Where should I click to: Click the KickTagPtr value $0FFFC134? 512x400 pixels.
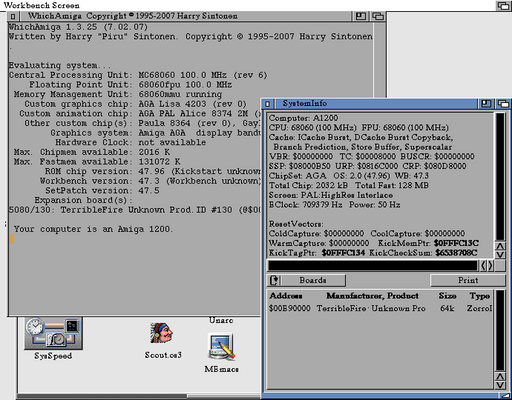[x=343, y=253]
